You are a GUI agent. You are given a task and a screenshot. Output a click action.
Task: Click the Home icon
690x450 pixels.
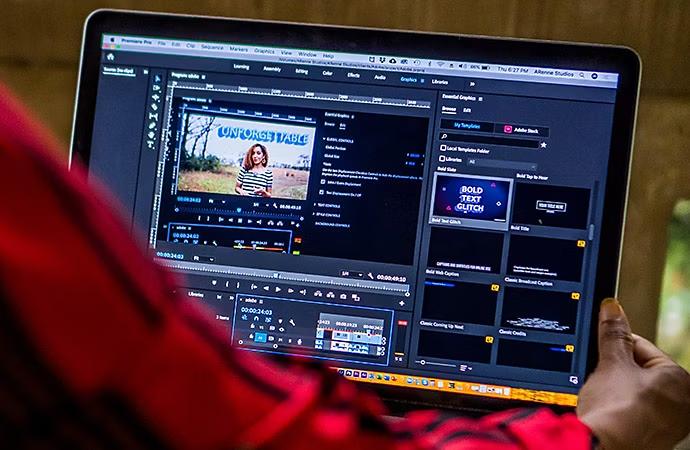coord(110,57)
